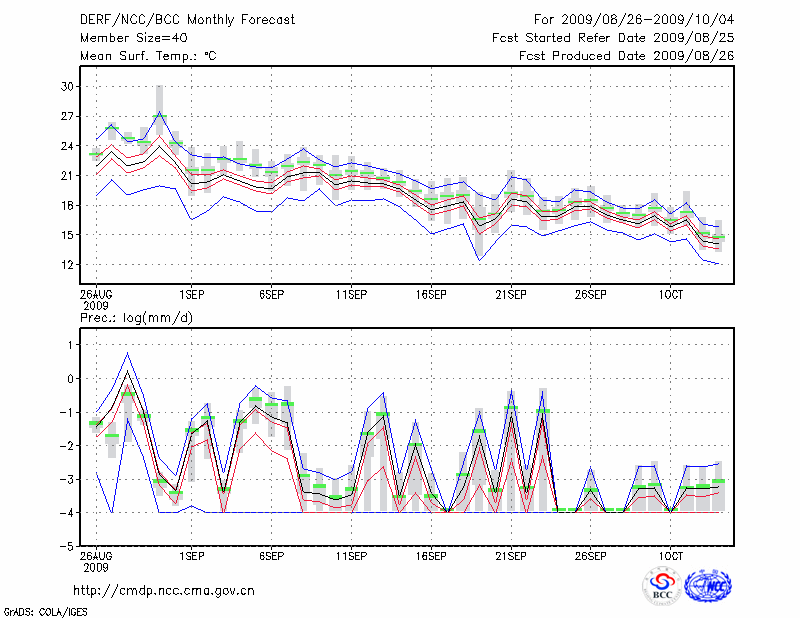Click 26AUG 2009 below the precipitation chart
Screen dimensions: 800x618
tap(96, 559)
